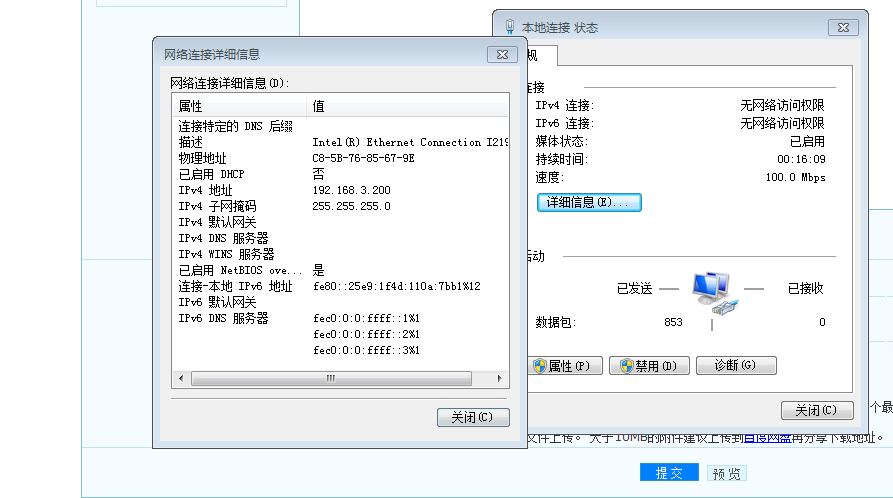Open the 百度网盘 link

point(767,437)
